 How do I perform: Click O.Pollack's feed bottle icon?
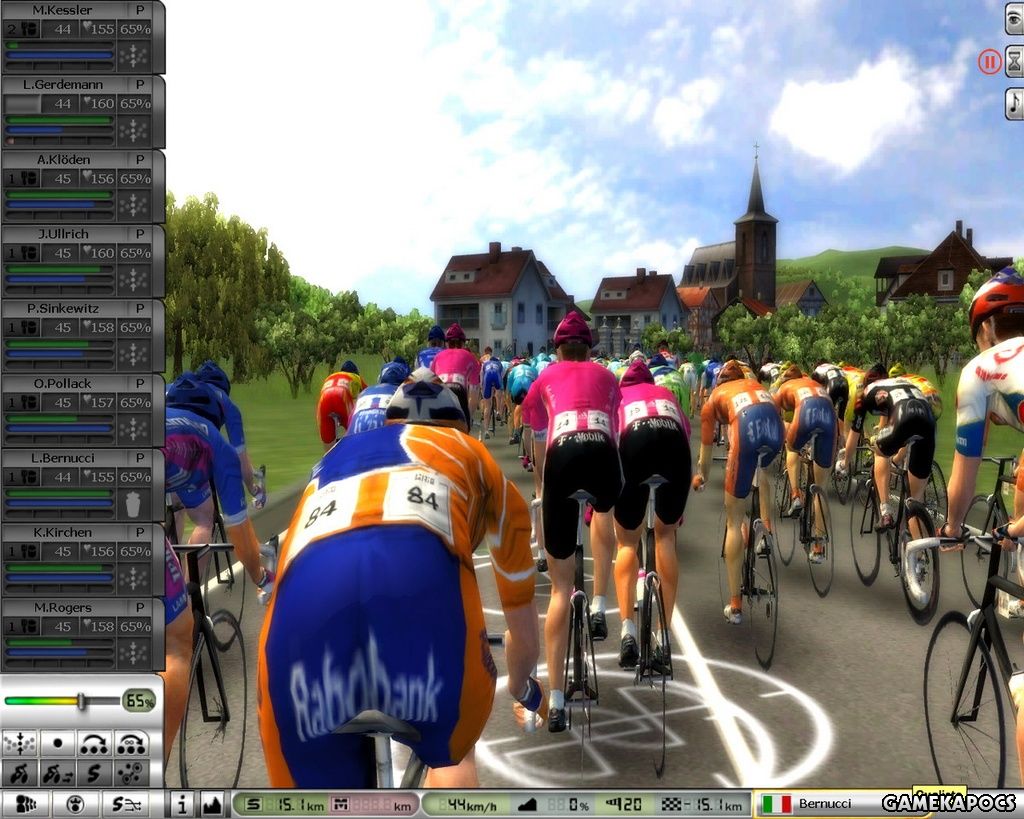tap(28, 402)
